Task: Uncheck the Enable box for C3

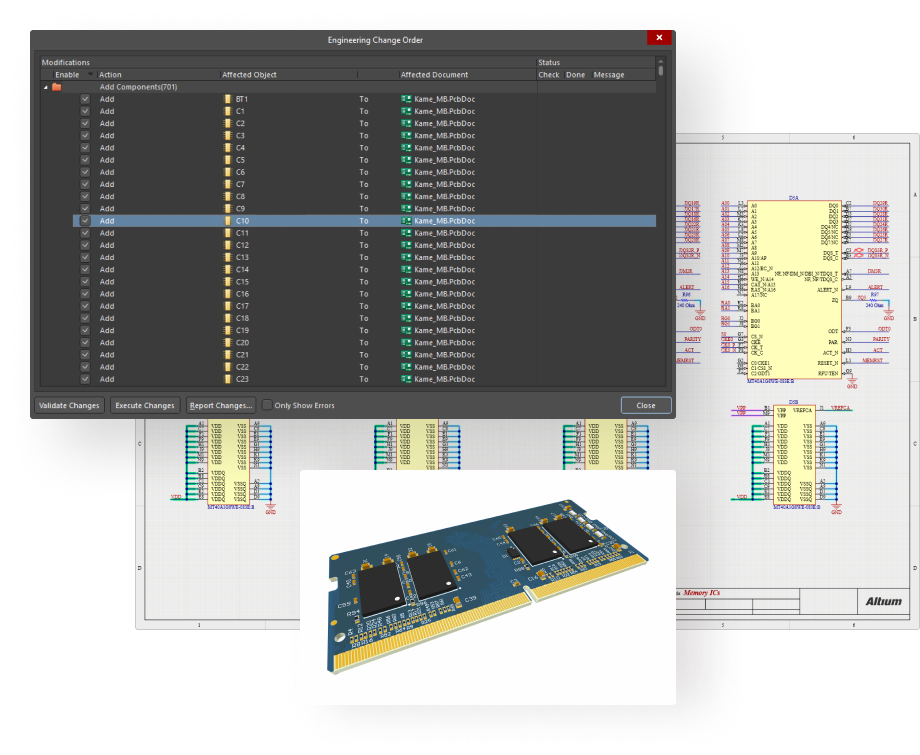Action: click(x=85, y=136)
